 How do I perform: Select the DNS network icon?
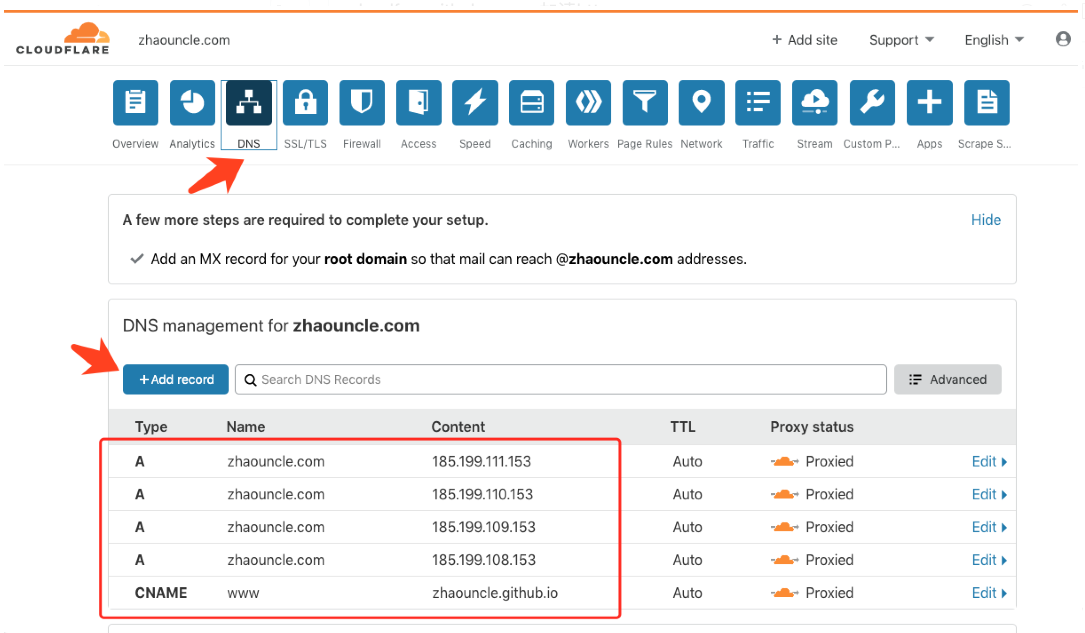click(x=249, y=103)
